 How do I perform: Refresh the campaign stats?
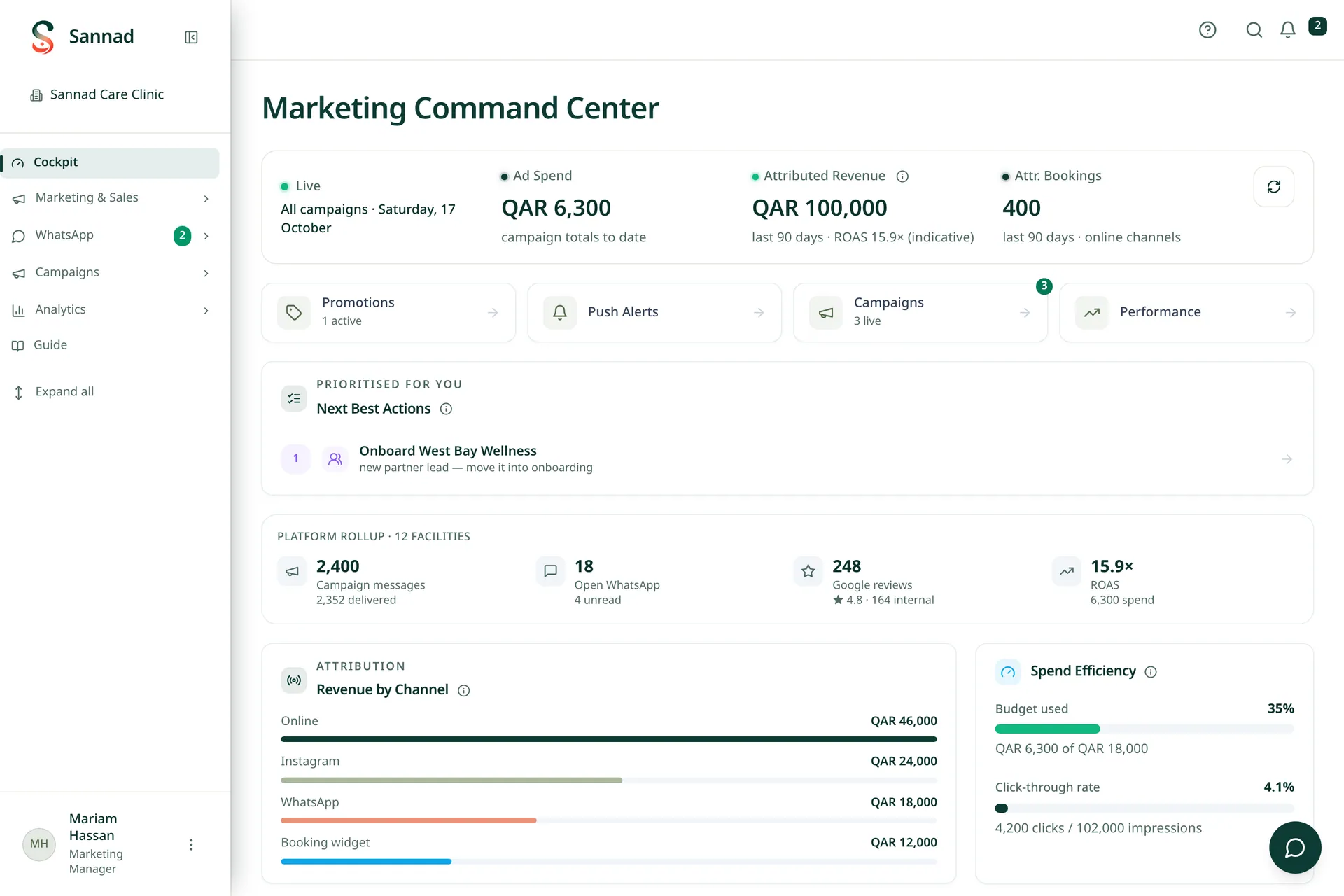[1274, 187]
